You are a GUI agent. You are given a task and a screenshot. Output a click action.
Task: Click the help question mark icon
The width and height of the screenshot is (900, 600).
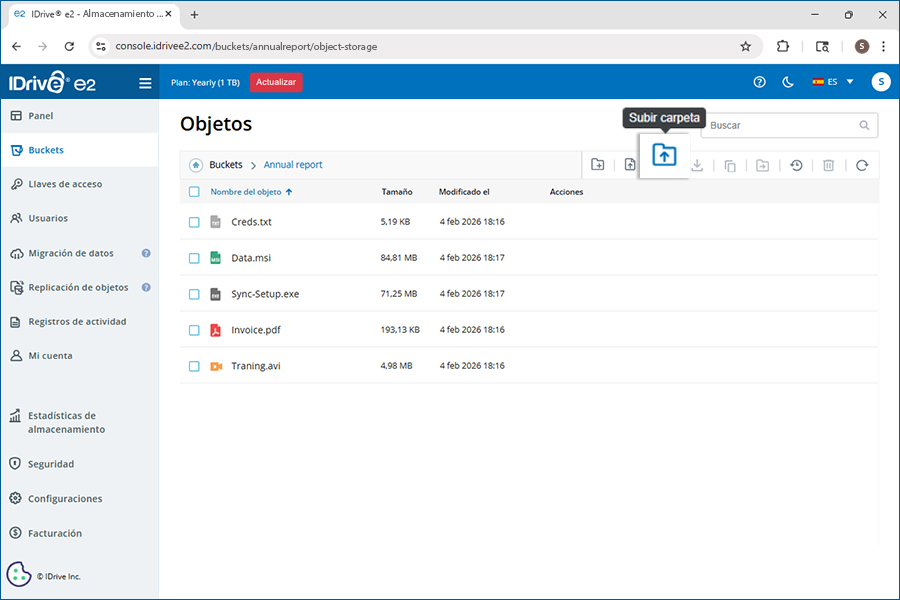point(759,82)
